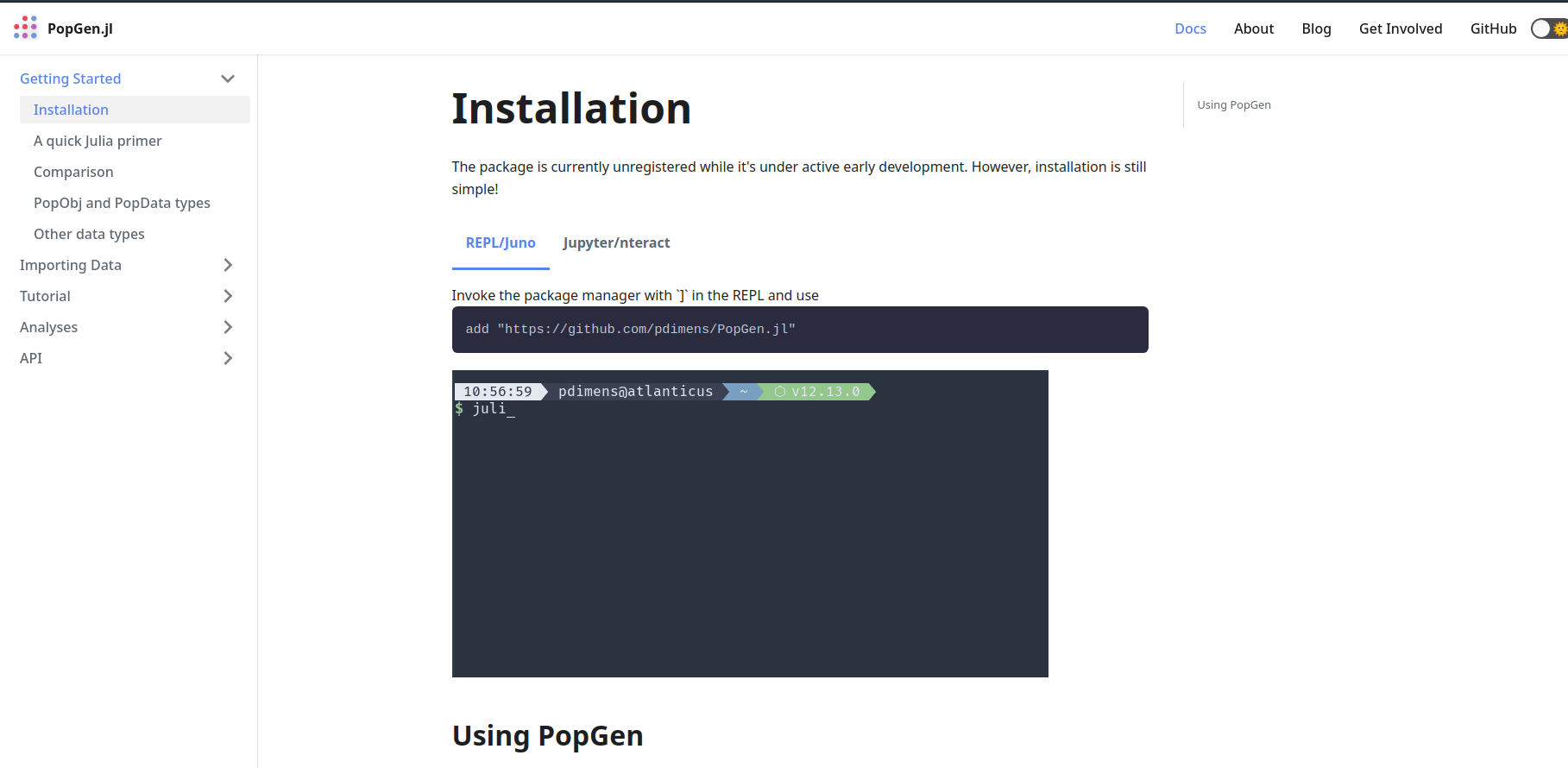Screen dimensions: 1568x768
Task: Switch to the Jupyter/nteract tab
Action: coord(616,243)
